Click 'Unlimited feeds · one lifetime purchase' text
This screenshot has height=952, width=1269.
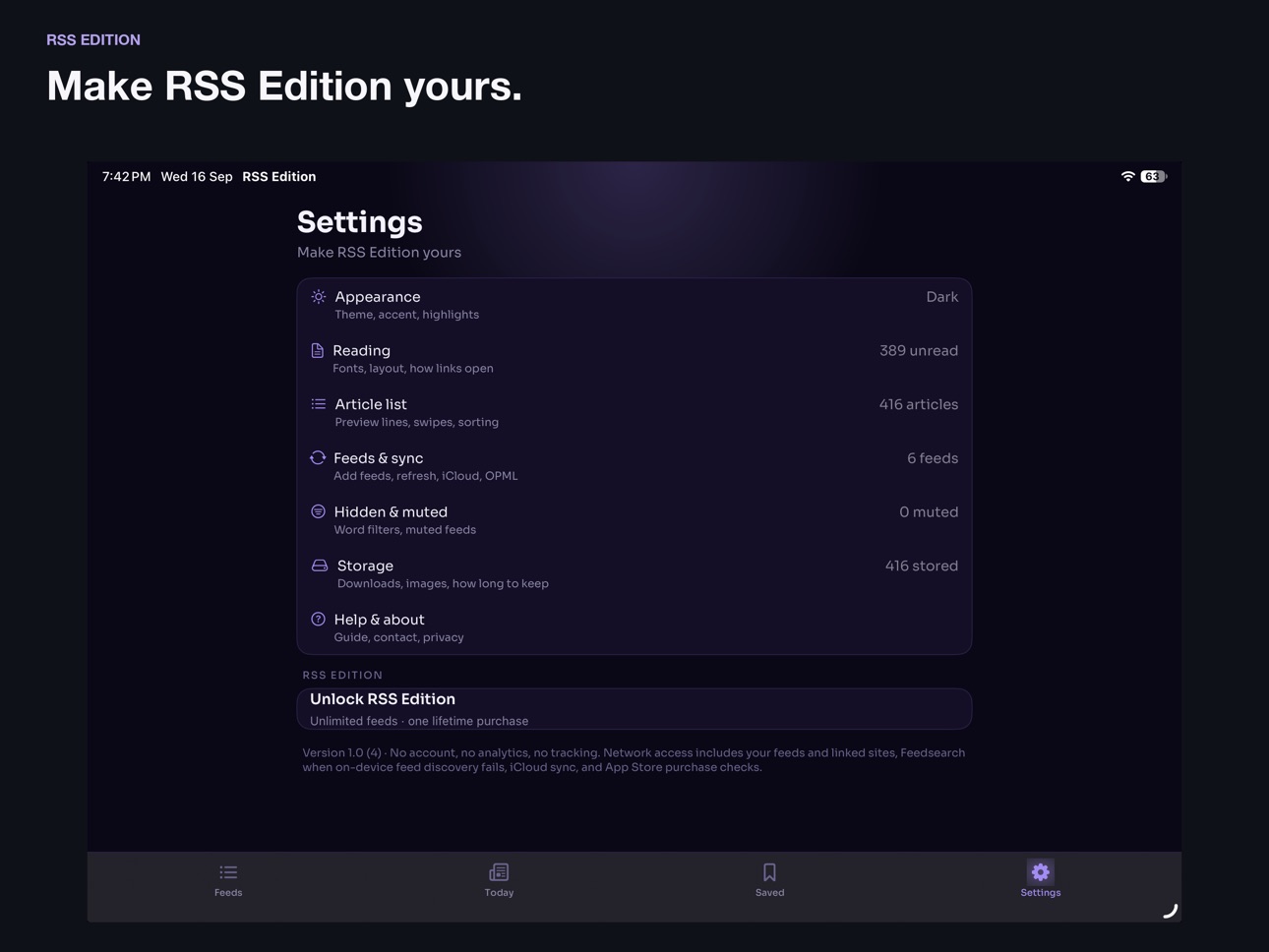(419, 721)
